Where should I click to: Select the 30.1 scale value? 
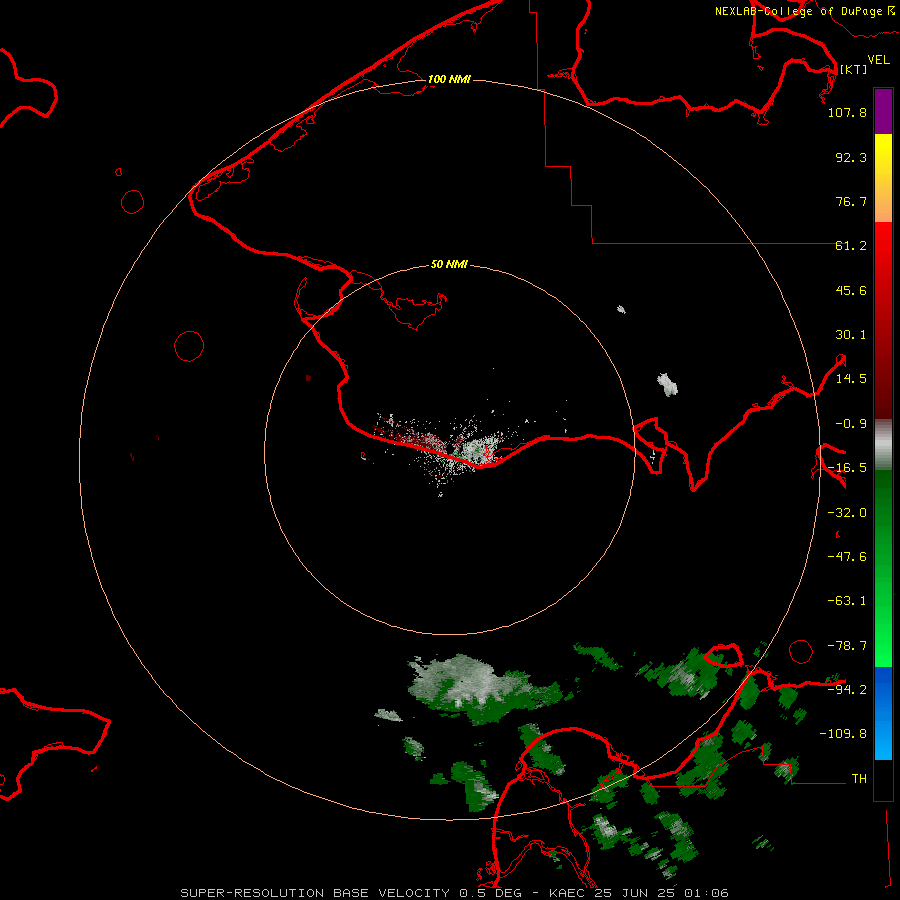851,335
